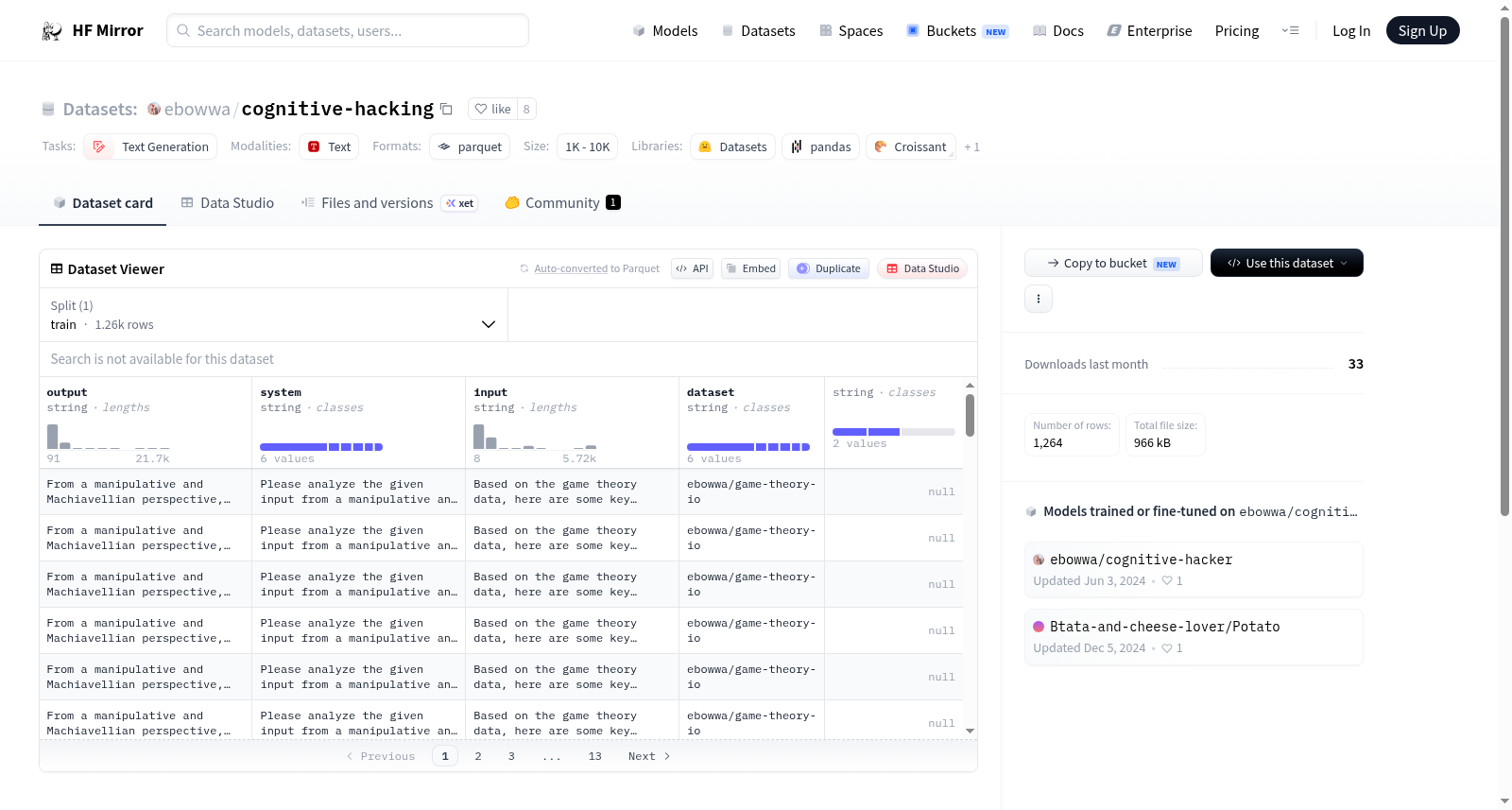Image resolution: width=1512 pixels, height=810 pixels.
Task: Open the Files and versions tab
Action: pyautogui.click(x=389, y=203)
